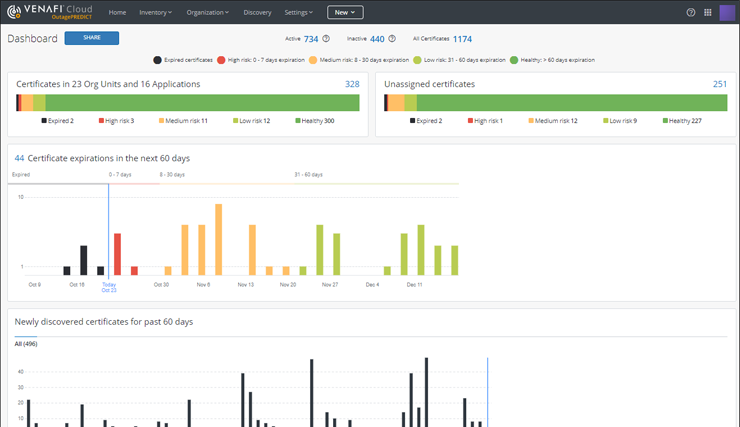Viewport: 740px width, 427px height.
Task: Click the info icon beside Active count
Action: point(326,39)
